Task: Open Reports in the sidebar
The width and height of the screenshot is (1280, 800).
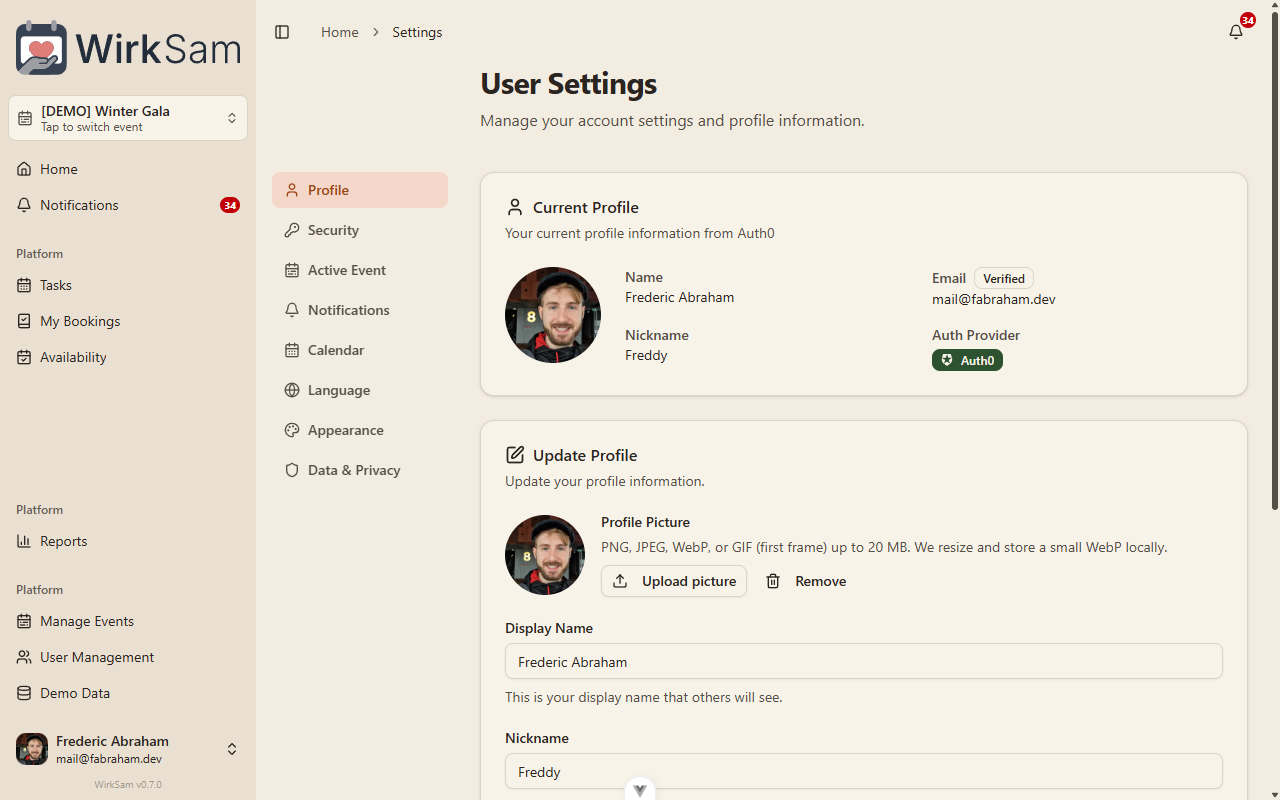Action: [128, 541]
